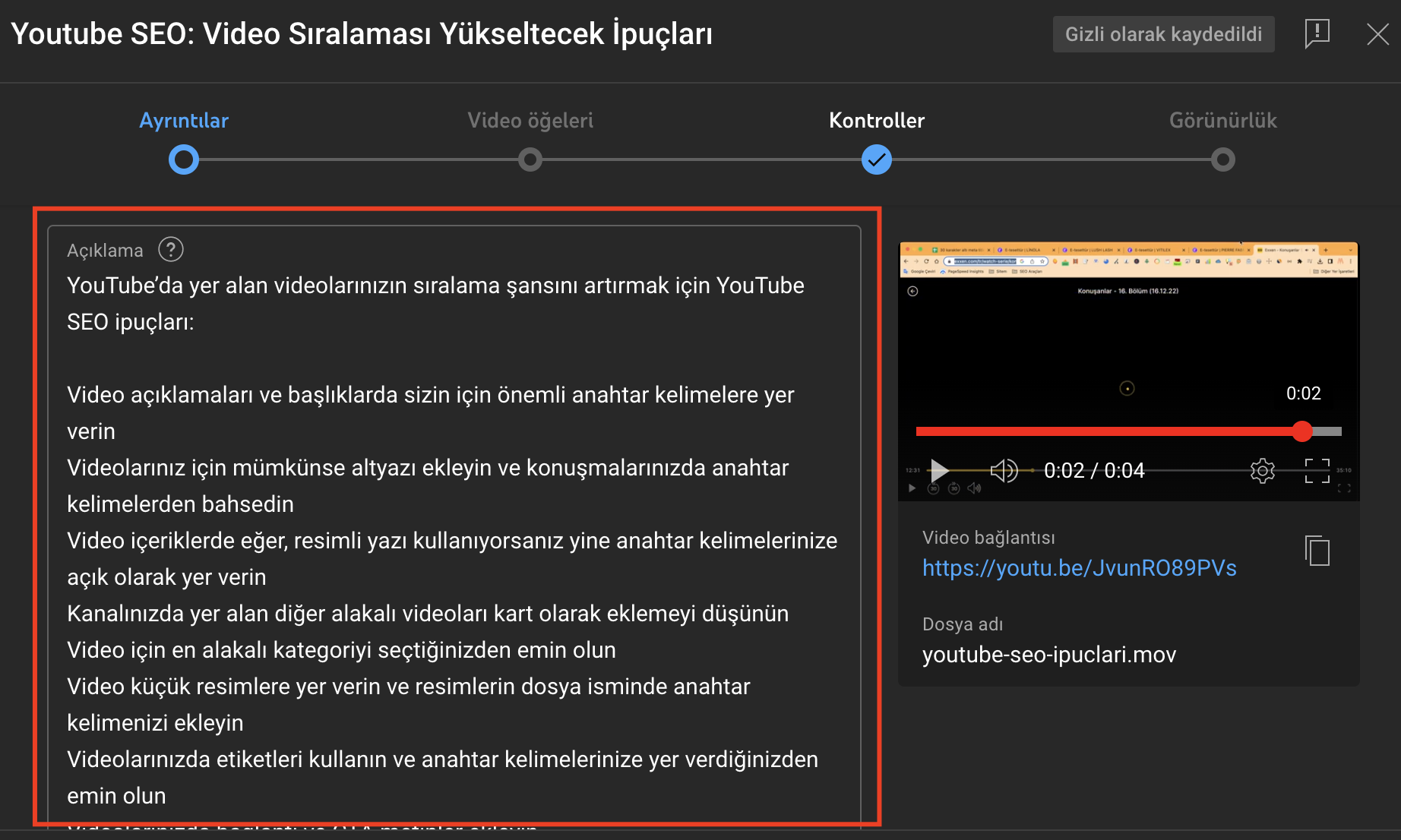Play the video preview

939,471
